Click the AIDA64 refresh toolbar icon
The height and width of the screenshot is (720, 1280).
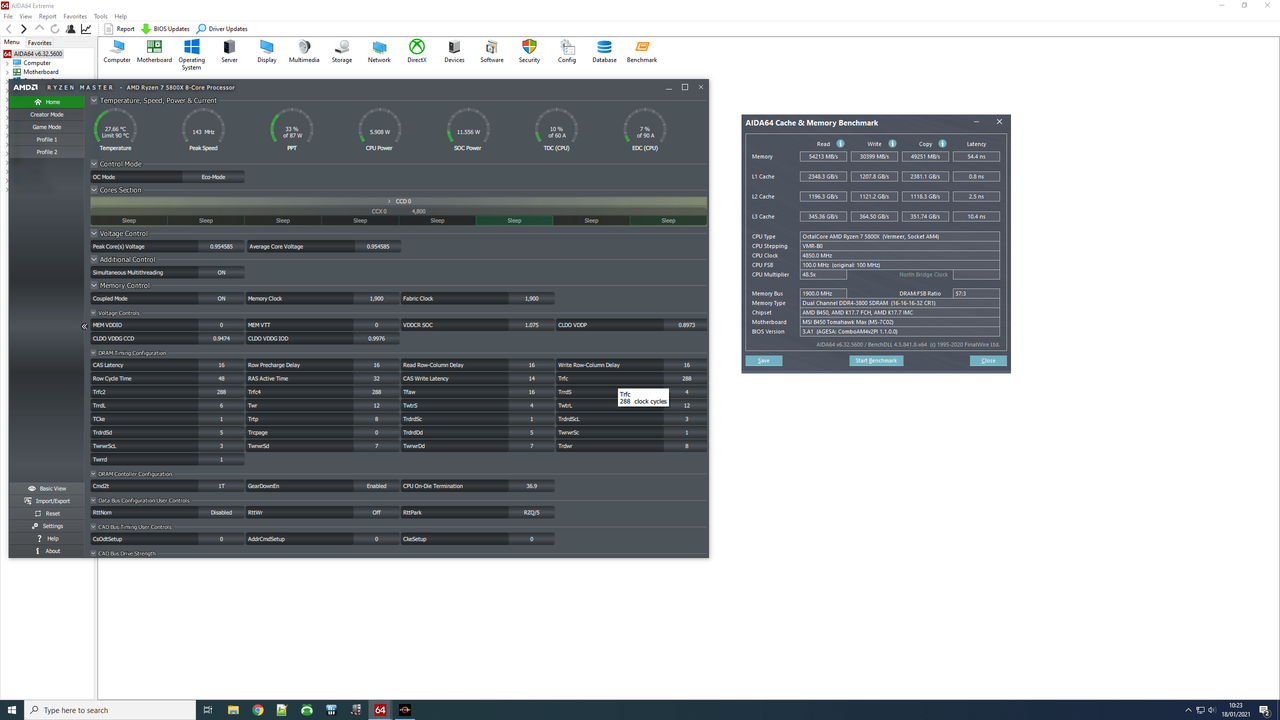[x=54, y=29]
